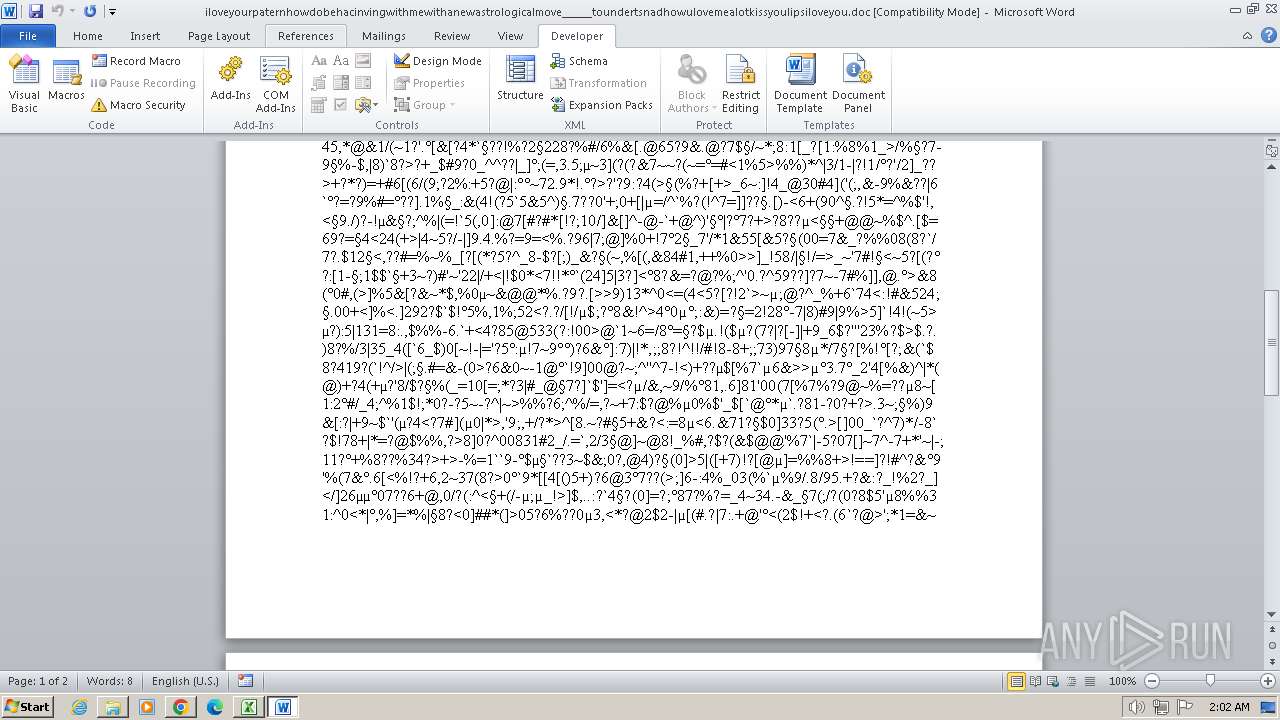
Task: Click inside the document text body
Action: 630,330
